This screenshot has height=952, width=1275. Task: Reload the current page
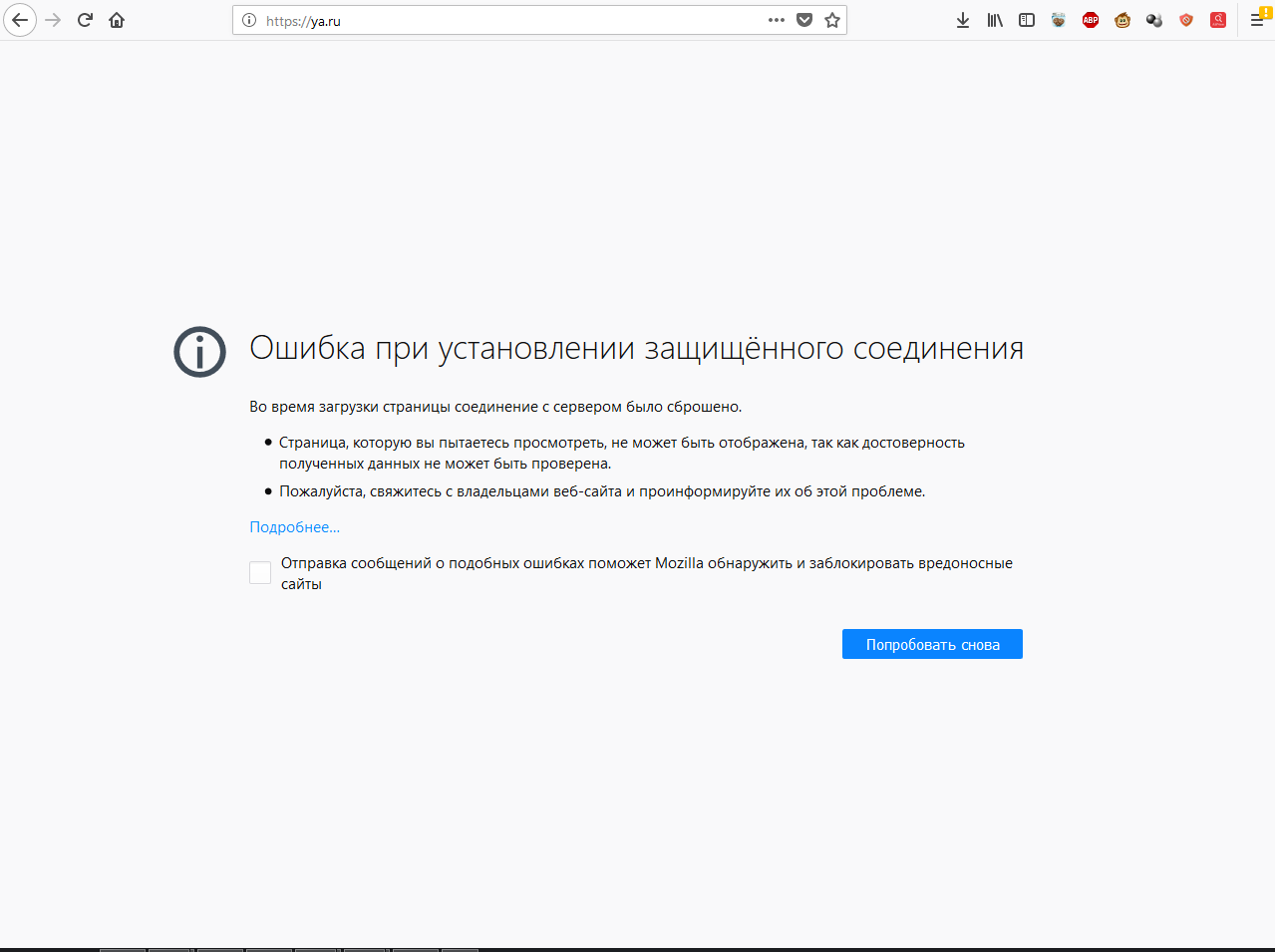tap(84, 19)
